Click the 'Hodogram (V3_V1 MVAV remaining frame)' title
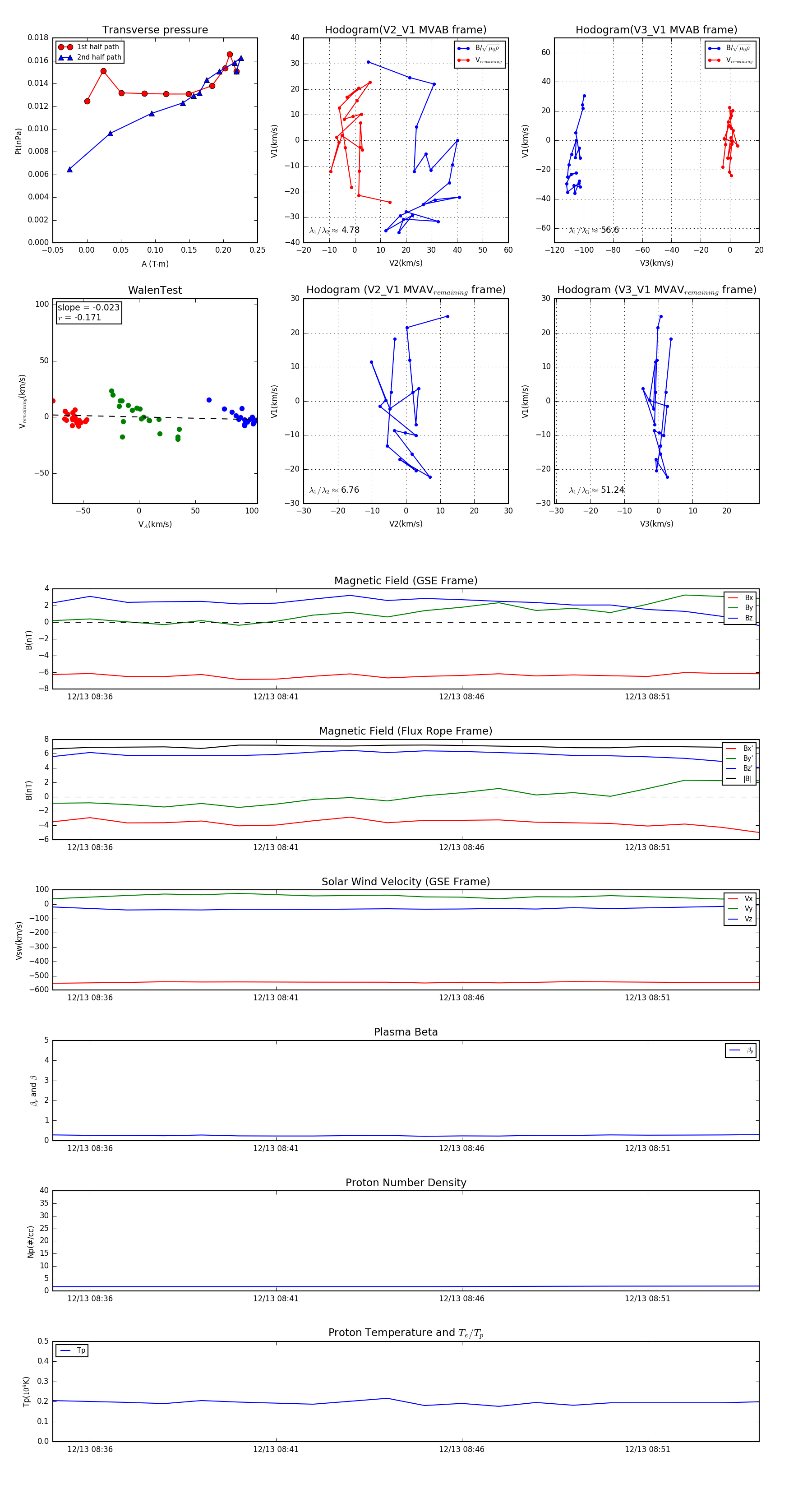 pyautogui.click(x=656, y=290)
